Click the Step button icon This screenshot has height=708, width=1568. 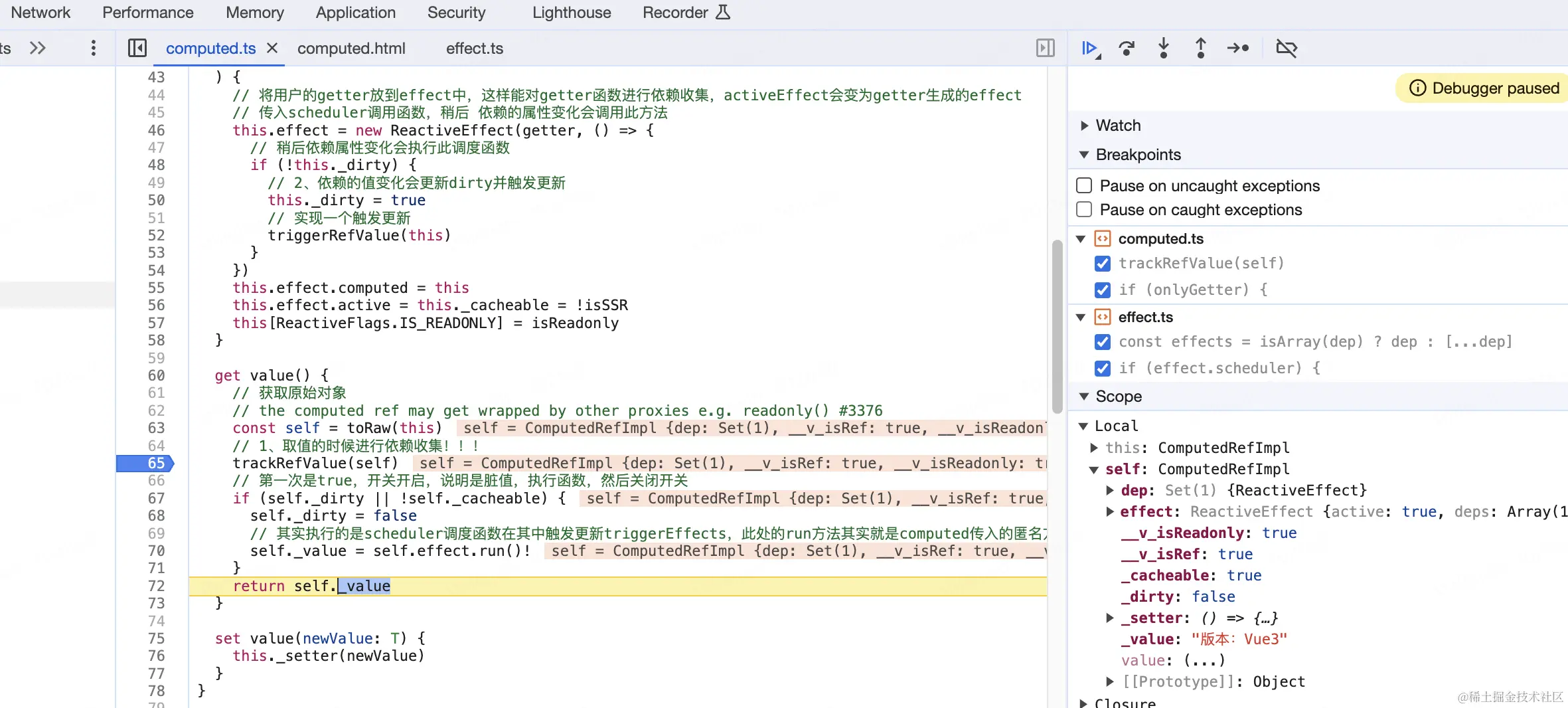(x=1238, y=48)
